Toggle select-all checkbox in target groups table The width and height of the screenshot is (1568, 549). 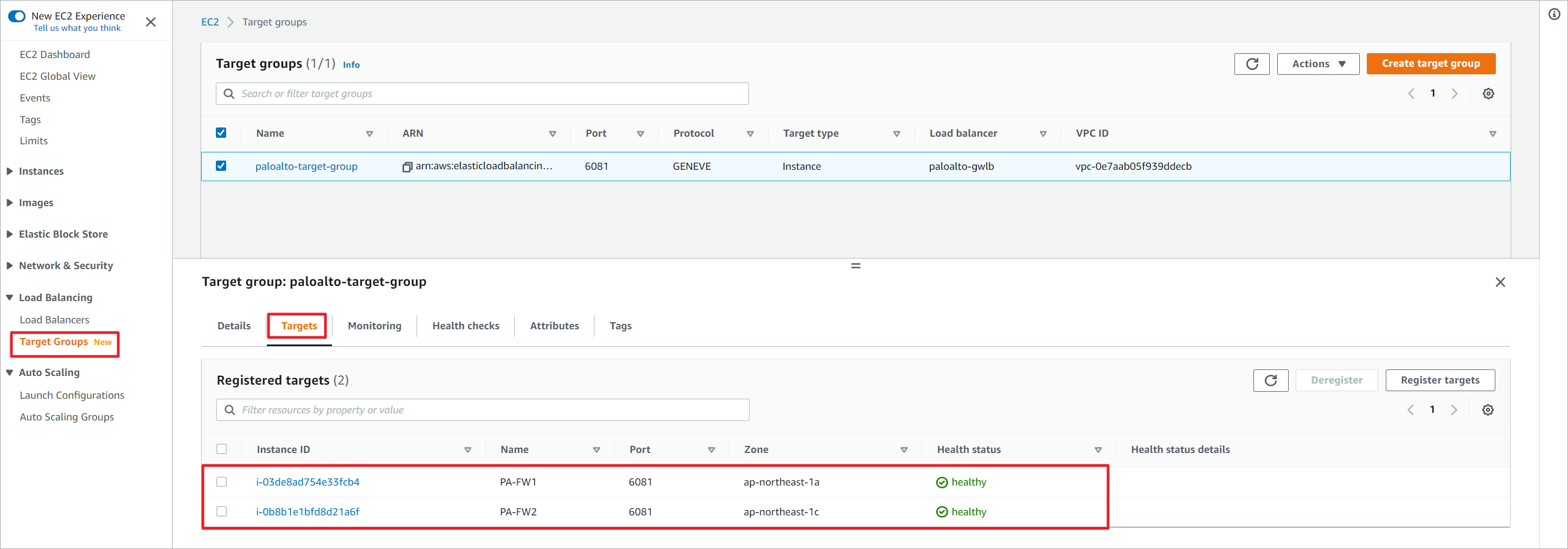tap(221, 133)
